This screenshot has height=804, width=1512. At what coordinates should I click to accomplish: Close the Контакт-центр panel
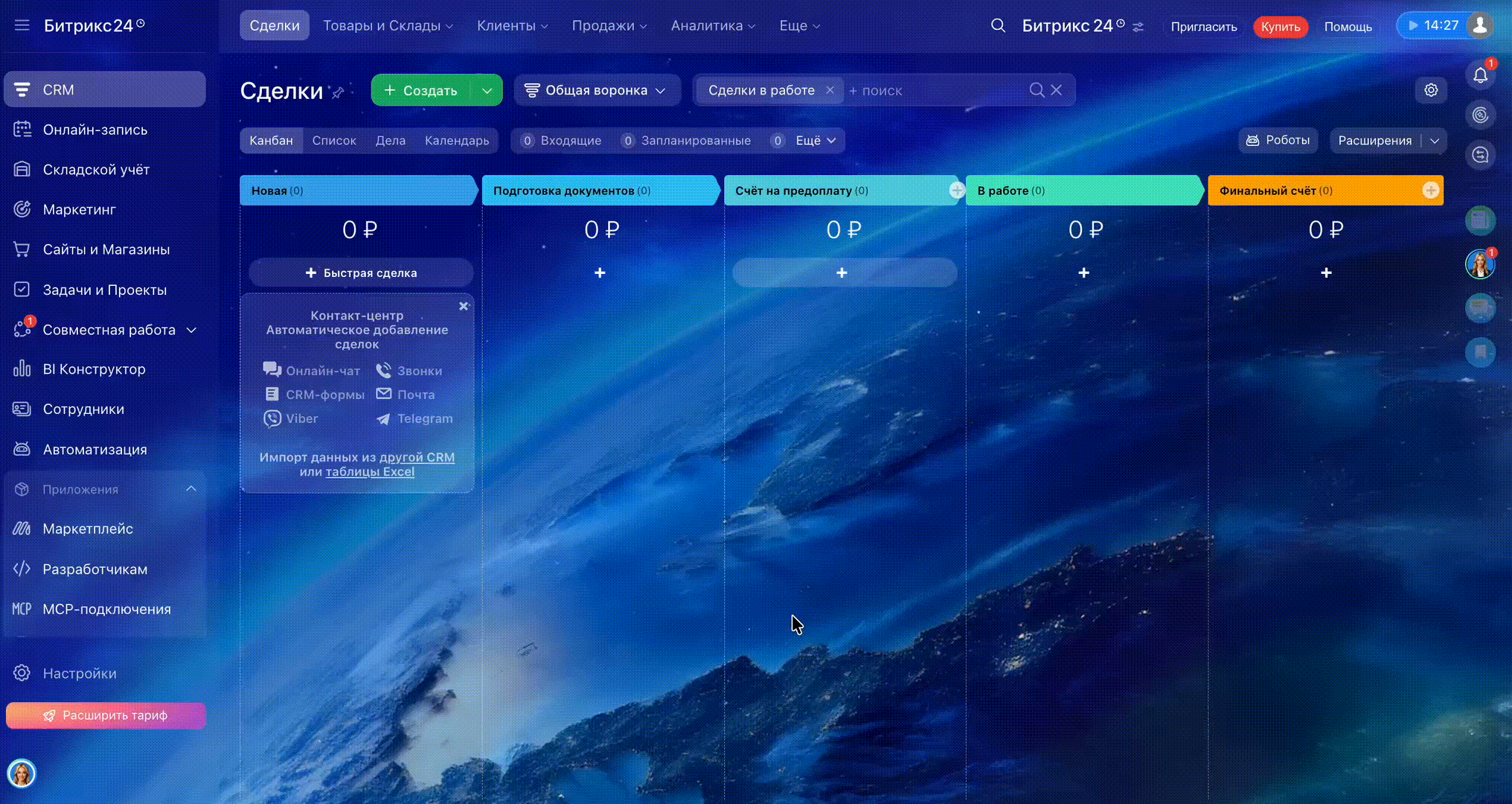464,306
